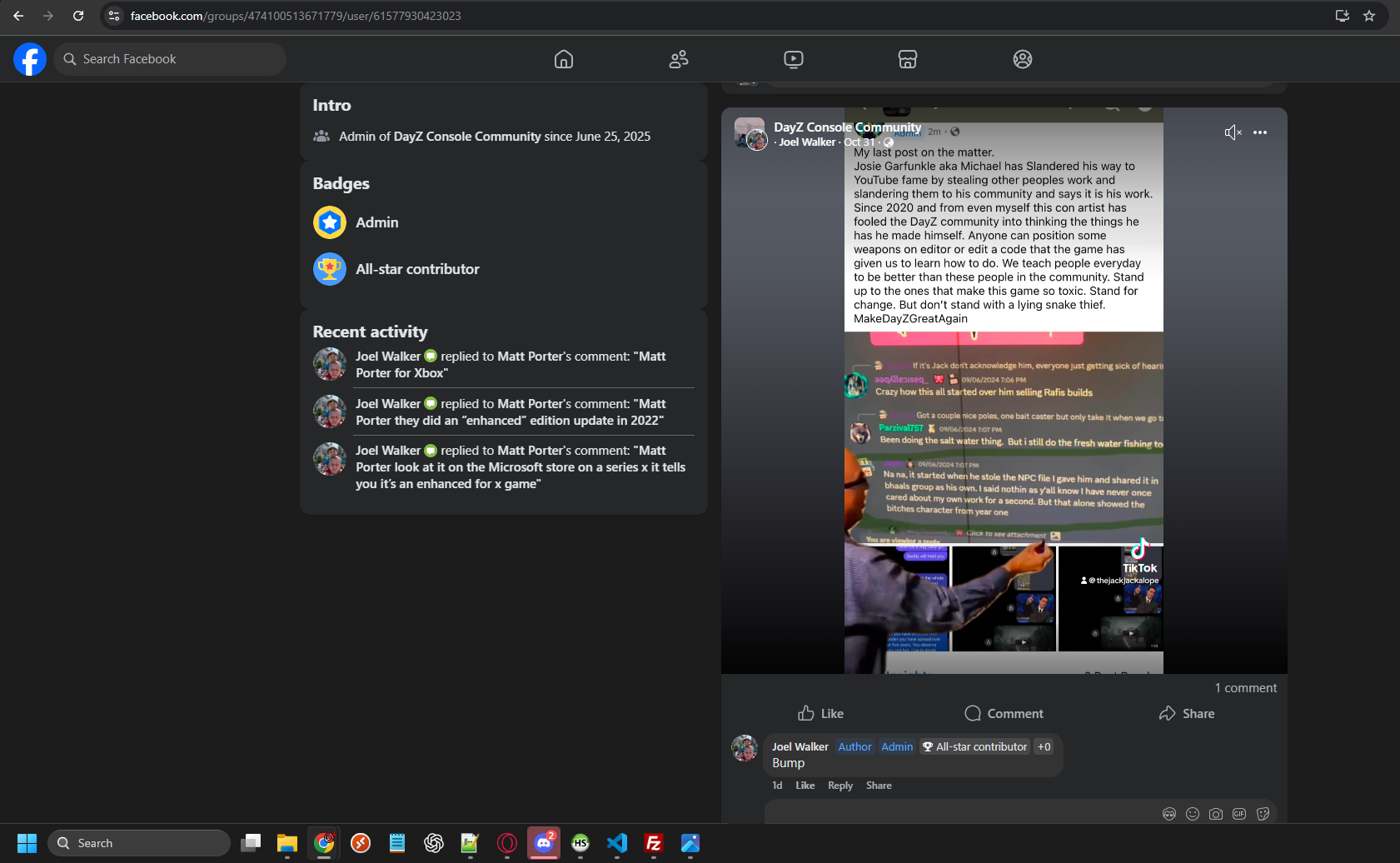The image size is (1400, 863).
Task: Open the Friends tab
Action: point(679,59)
